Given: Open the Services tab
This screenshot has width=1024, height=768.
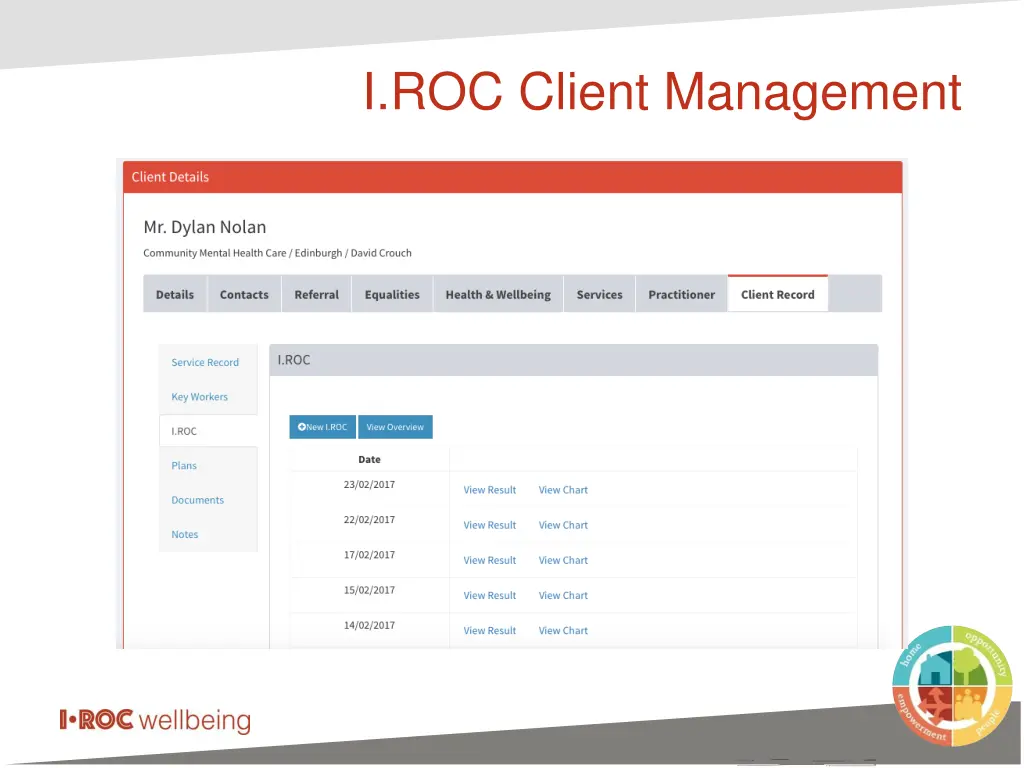Looking at the screenshot, I should [x=600, y=295].
